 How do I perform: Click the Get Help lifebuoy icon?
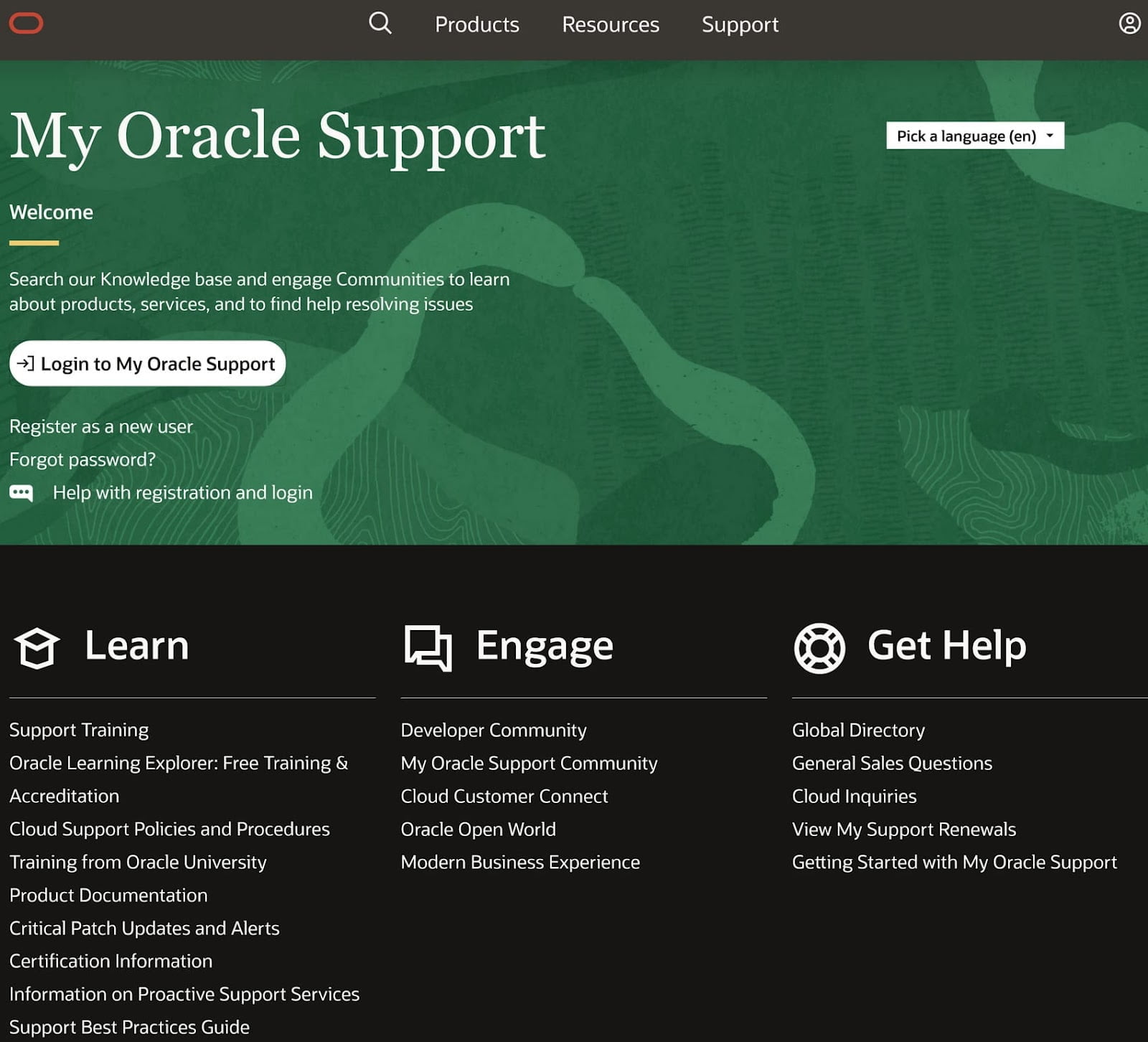click(819, 647)
